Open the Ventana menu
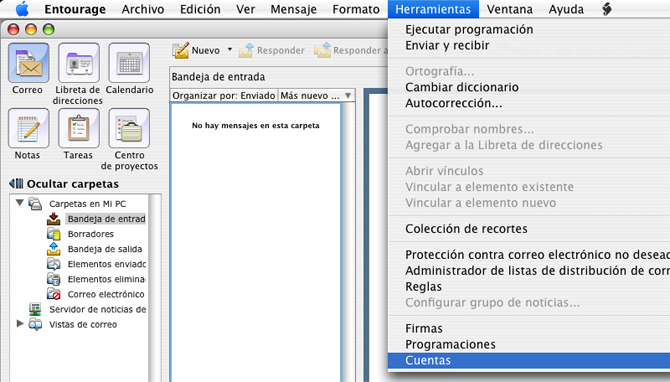 pos(510,9)
